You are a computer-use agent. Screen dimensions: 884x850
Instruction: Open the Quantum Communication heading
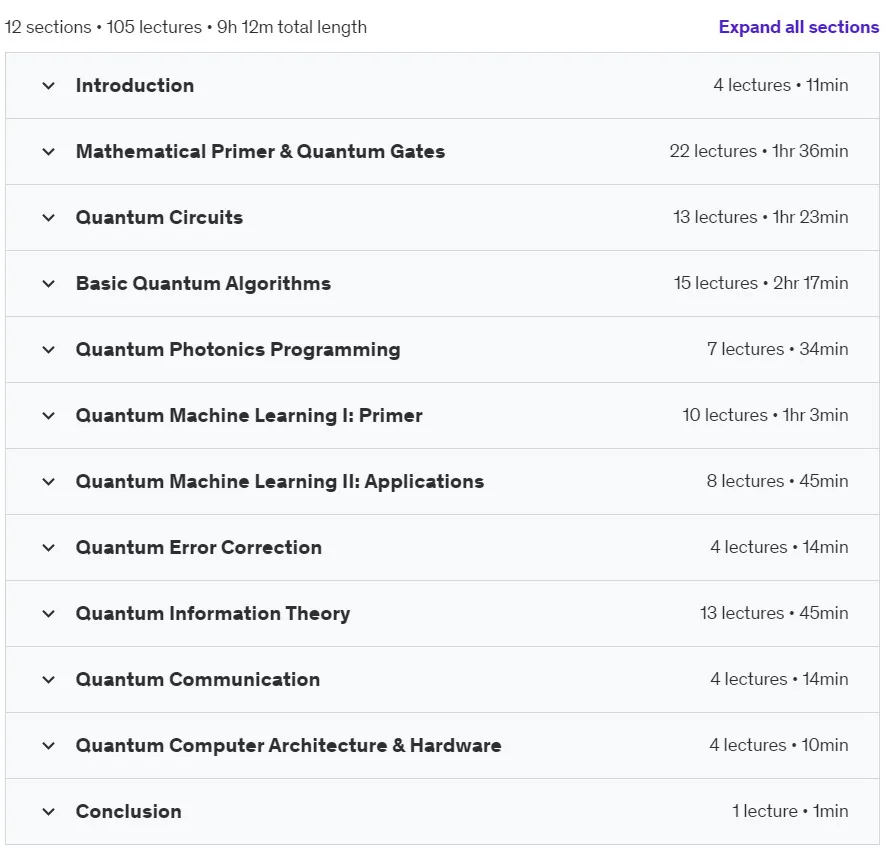tap(198, 679)
